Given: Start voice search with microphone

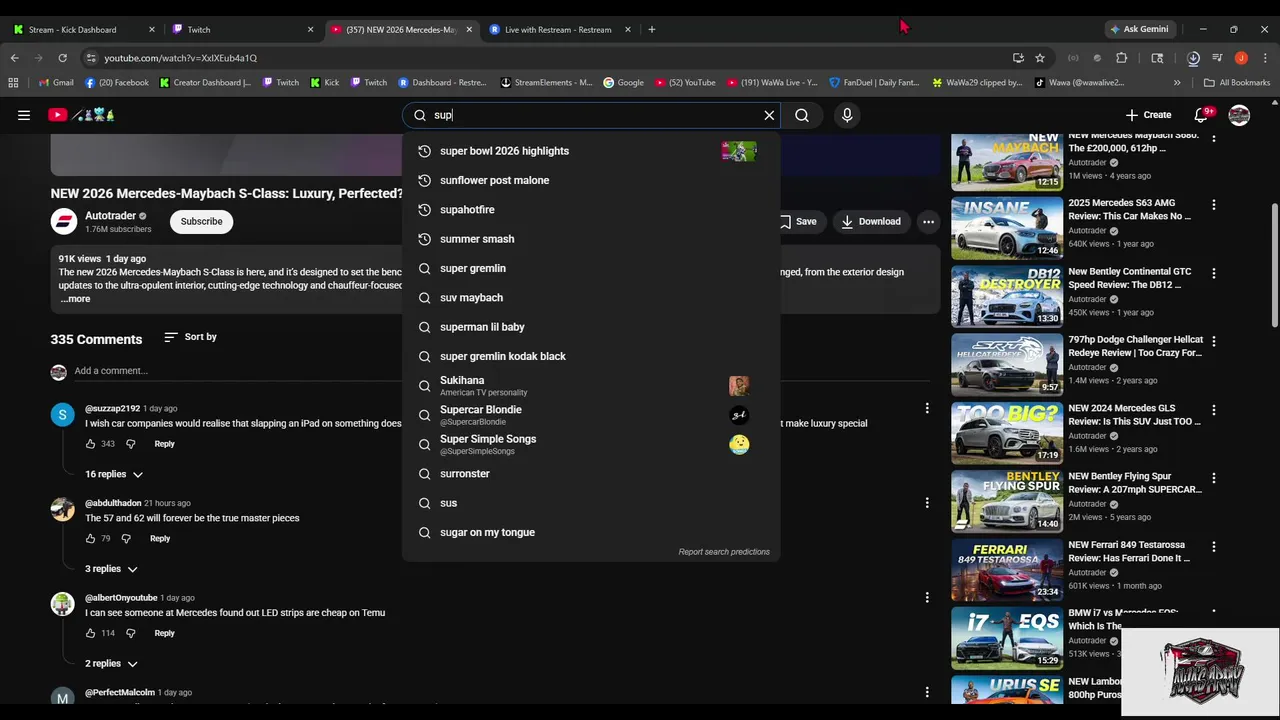Looking at the screenshot, I should (x=847, y=115).
